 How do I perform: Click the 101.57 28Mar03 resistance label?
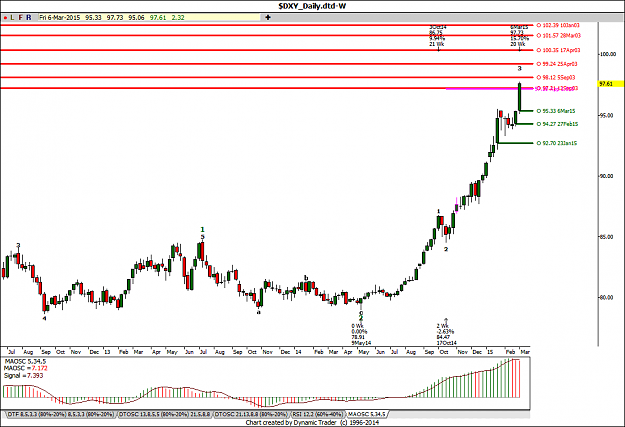click(558, 35)
